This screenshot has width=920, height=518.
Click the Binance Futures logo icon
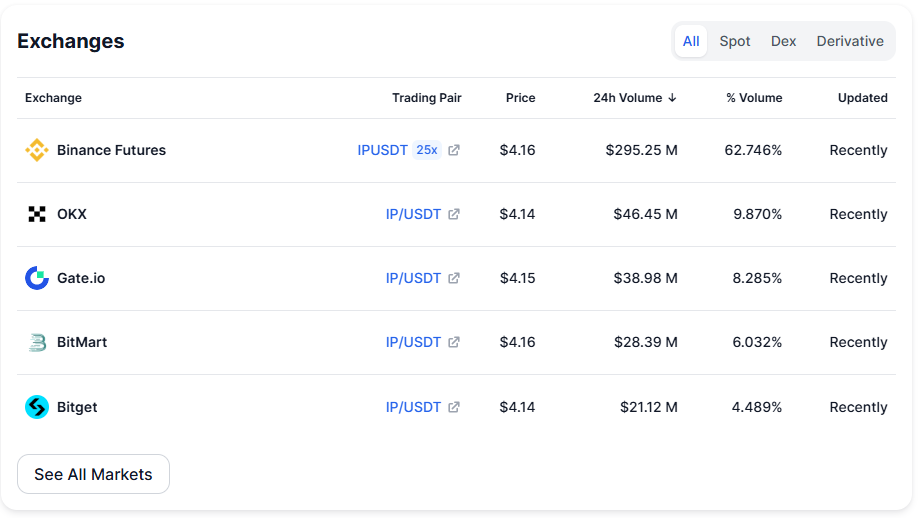36,150
